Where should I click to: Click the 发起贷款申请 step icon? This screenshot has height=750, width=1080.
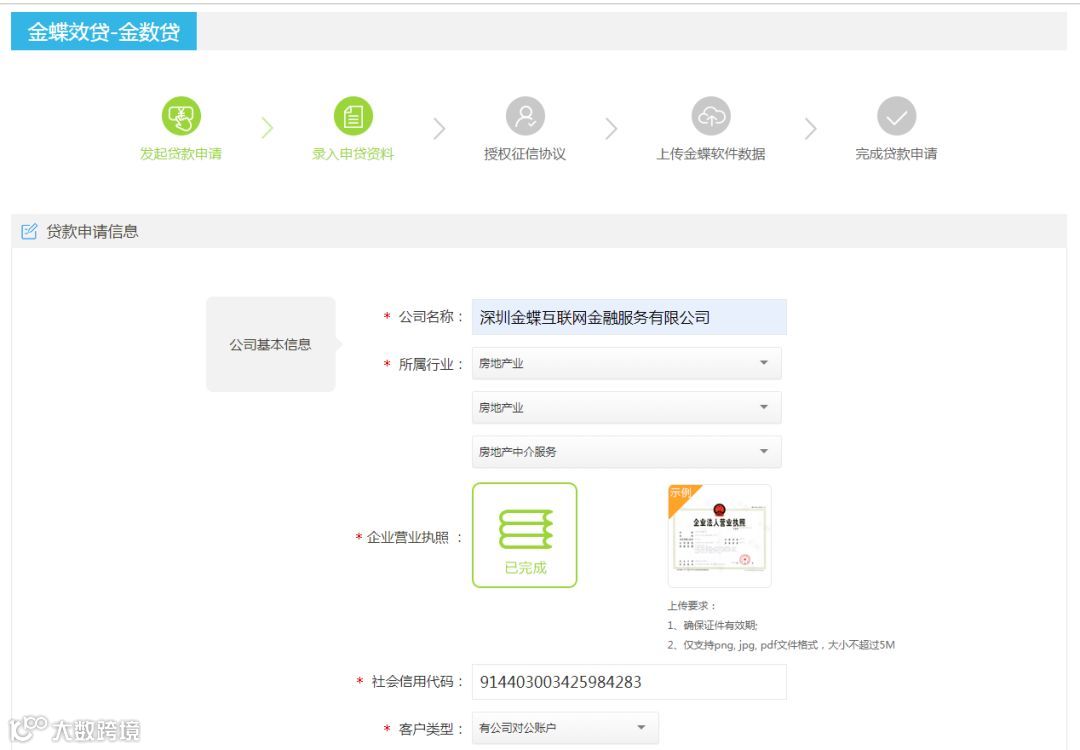point(181,116)
